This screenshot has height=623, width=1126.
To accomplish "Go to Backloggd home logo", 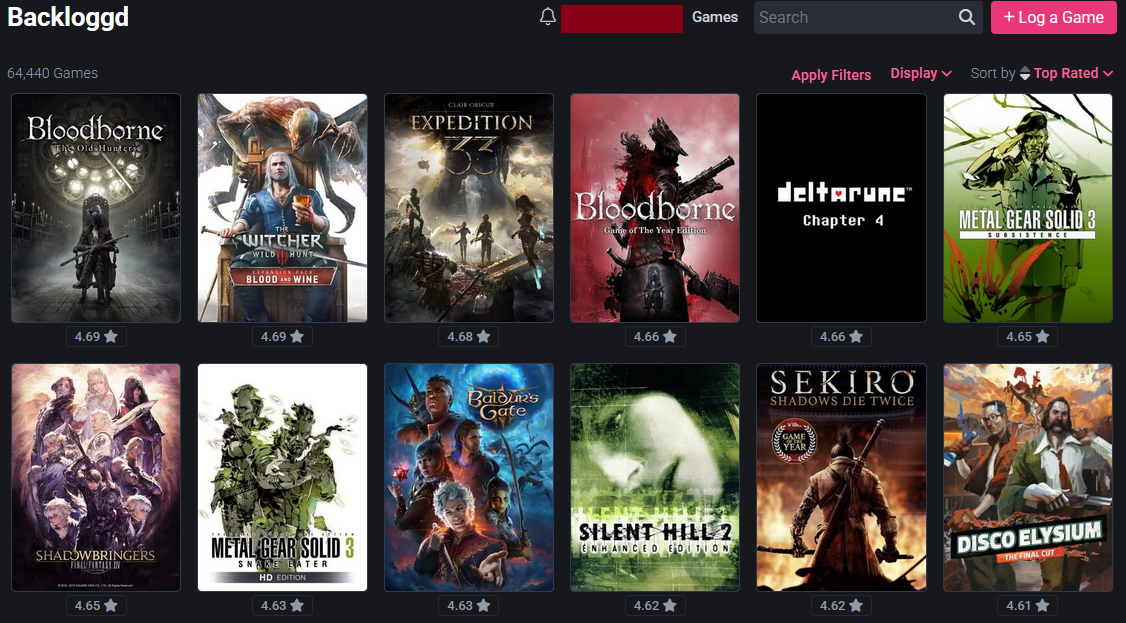I will pos(68,17).
